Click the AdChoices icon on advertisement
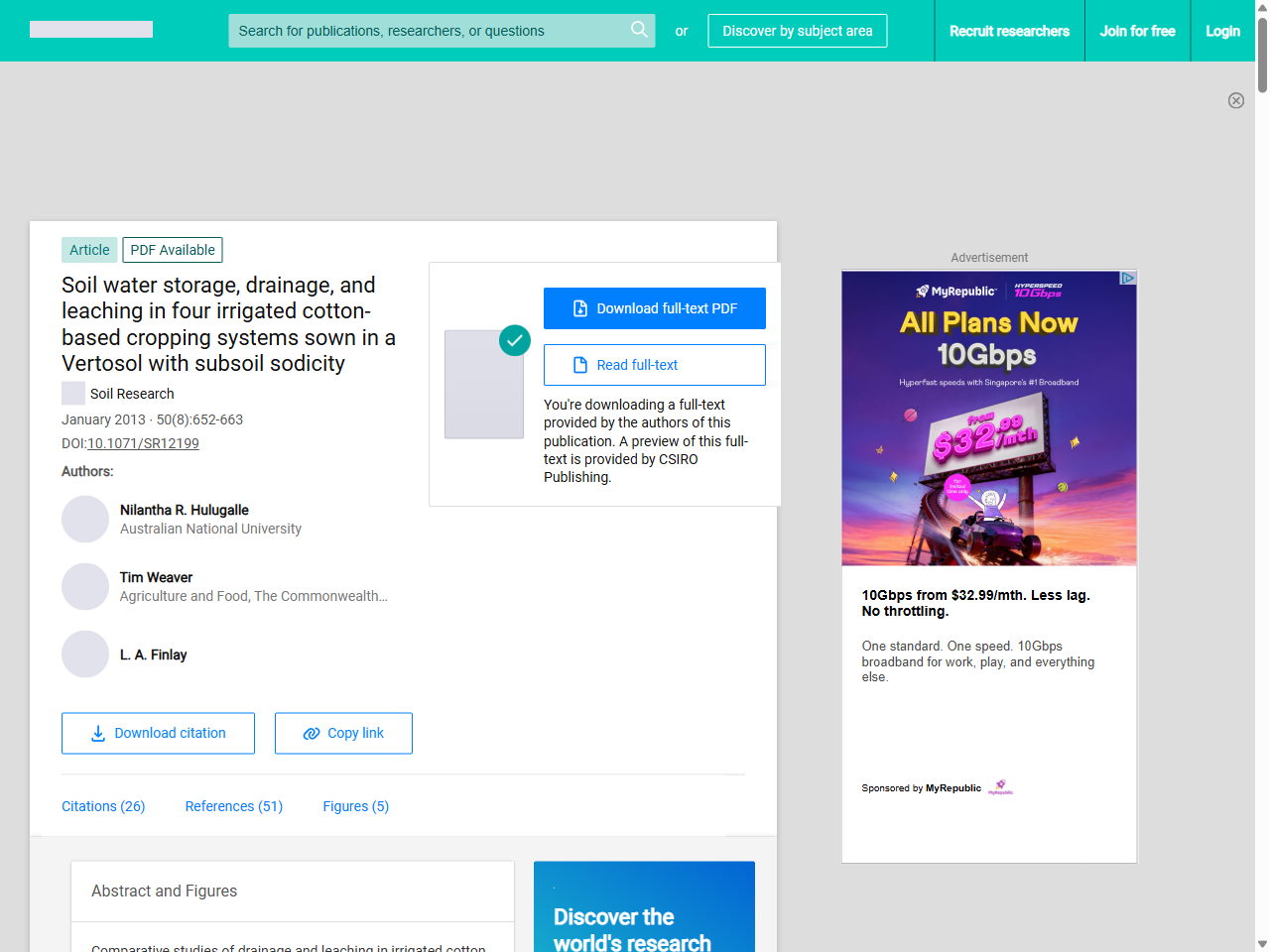This screenshot has height=952, width=1270. pyautogui.click(x=1127, y=279)
